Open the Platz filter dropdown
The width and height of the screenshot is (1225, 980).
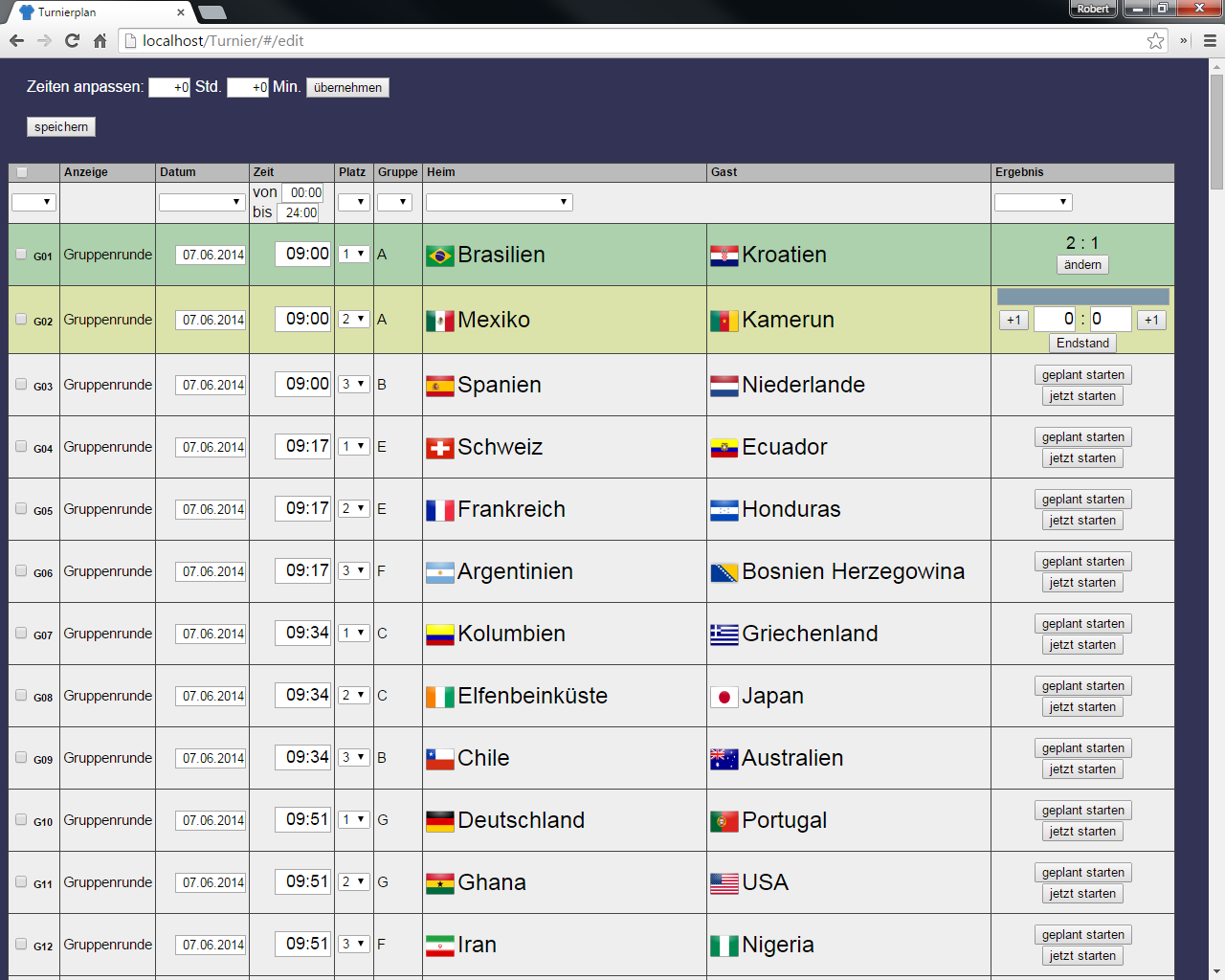(354, 202)
